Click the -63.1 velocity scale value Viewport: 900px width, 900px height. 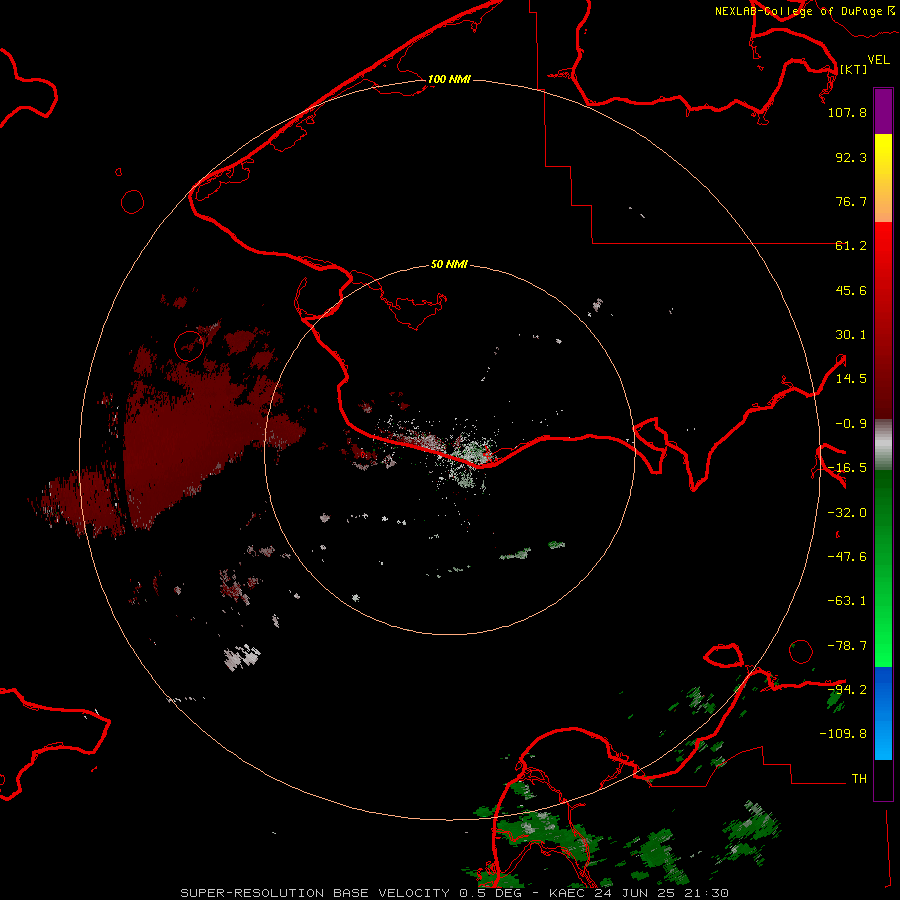[x=847, y=601]
